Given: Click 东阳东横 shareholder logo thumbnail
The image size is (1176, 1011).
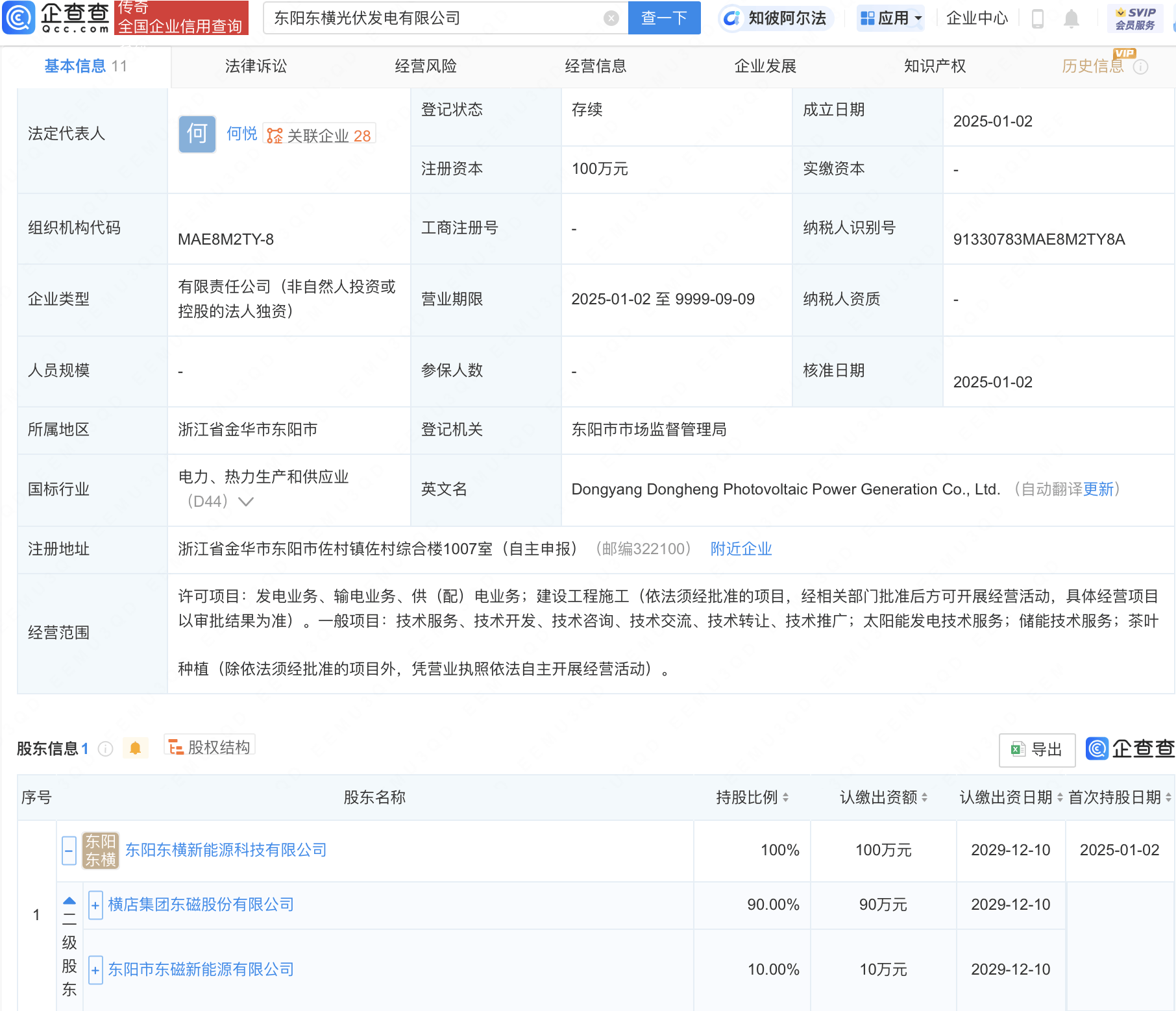Looking at the screenshot, I should [x=101, y=850].
